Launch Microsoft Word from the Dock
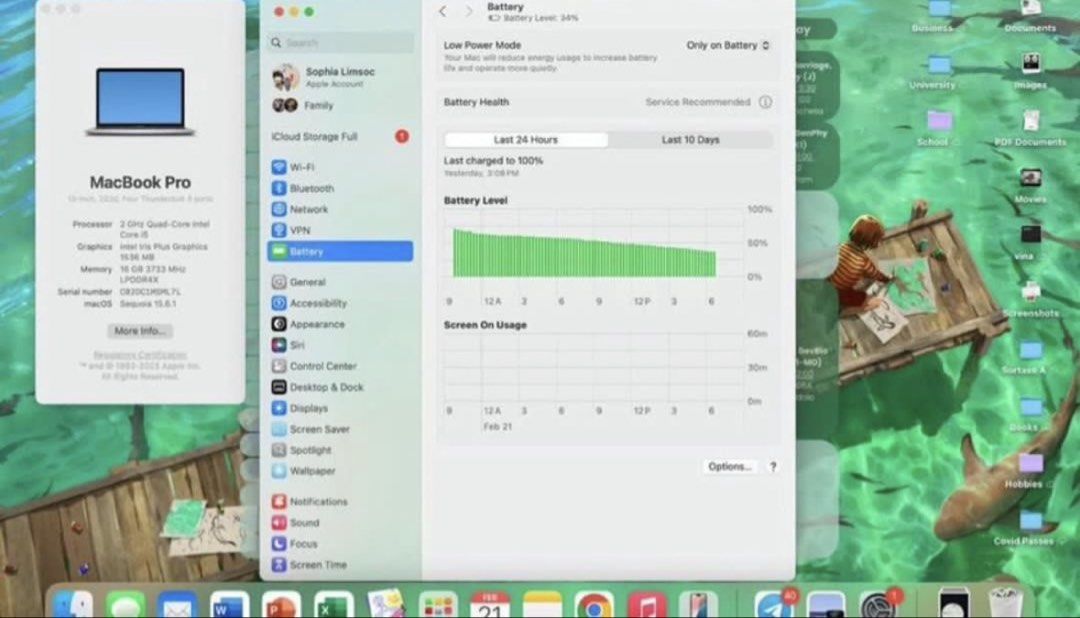The image size is (1080, 618). (x=229, y=607)
